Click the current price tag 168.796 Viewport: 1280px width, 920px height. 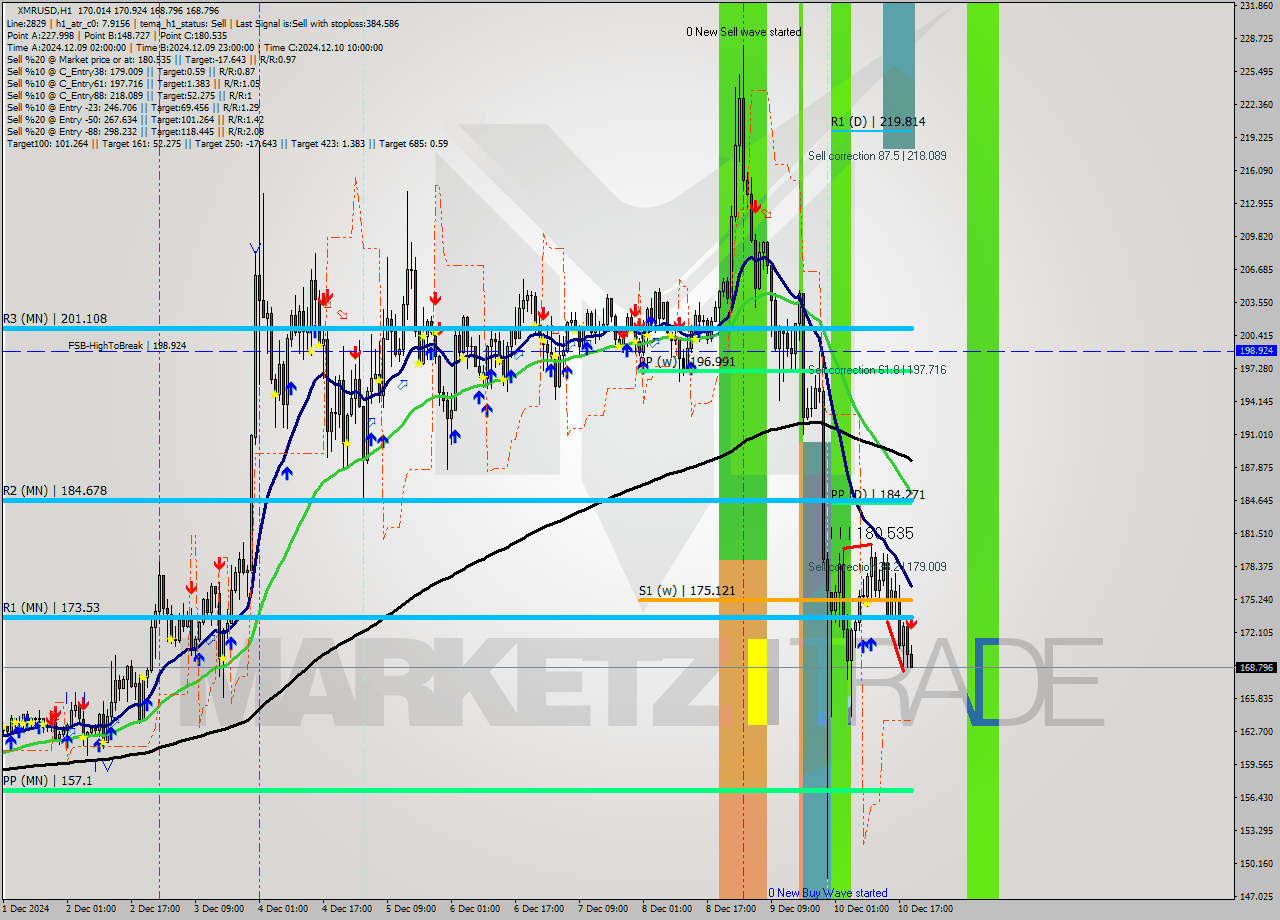(1256, 668)
